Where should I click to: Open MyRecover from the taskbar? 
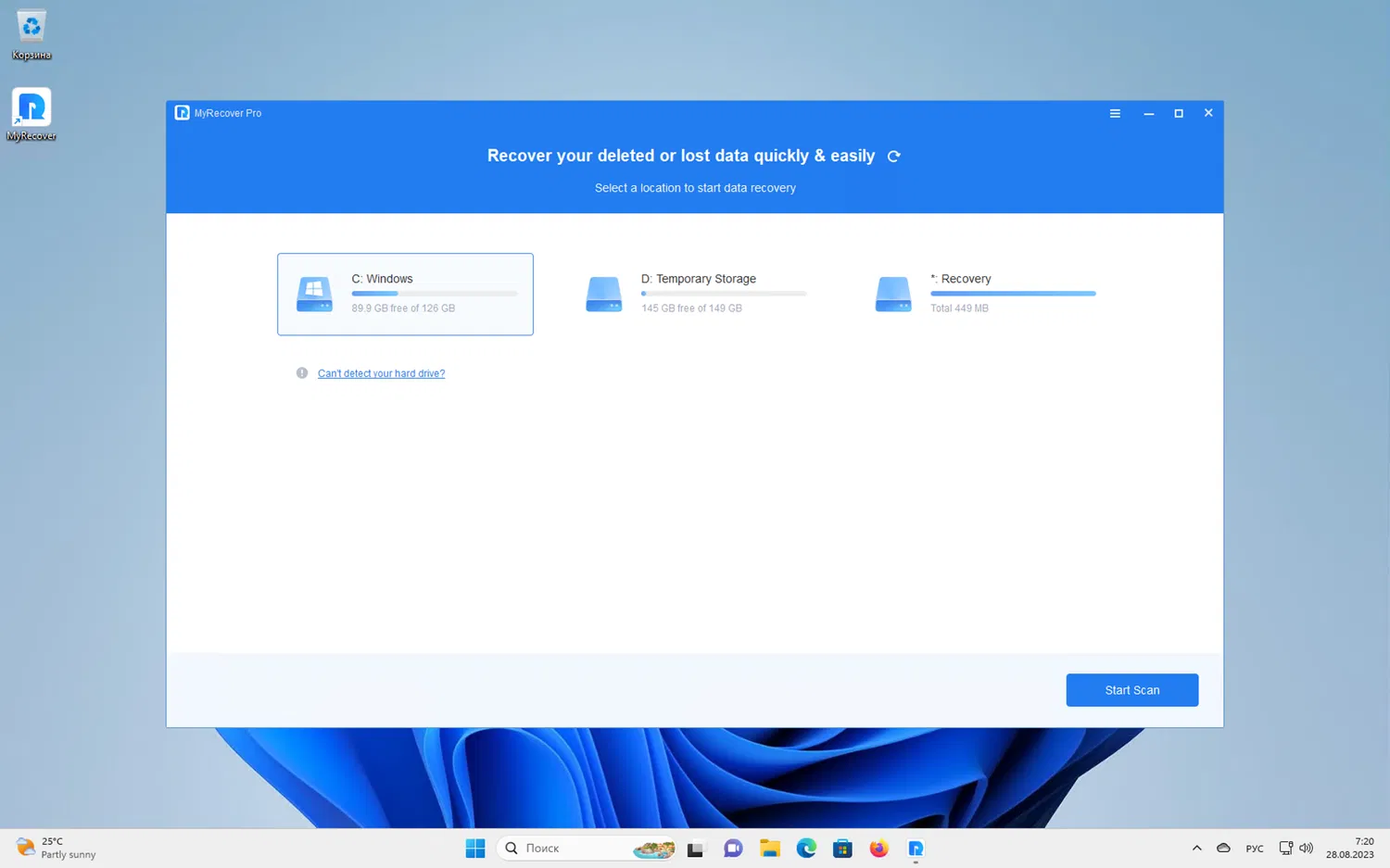[x=916, y=848]
